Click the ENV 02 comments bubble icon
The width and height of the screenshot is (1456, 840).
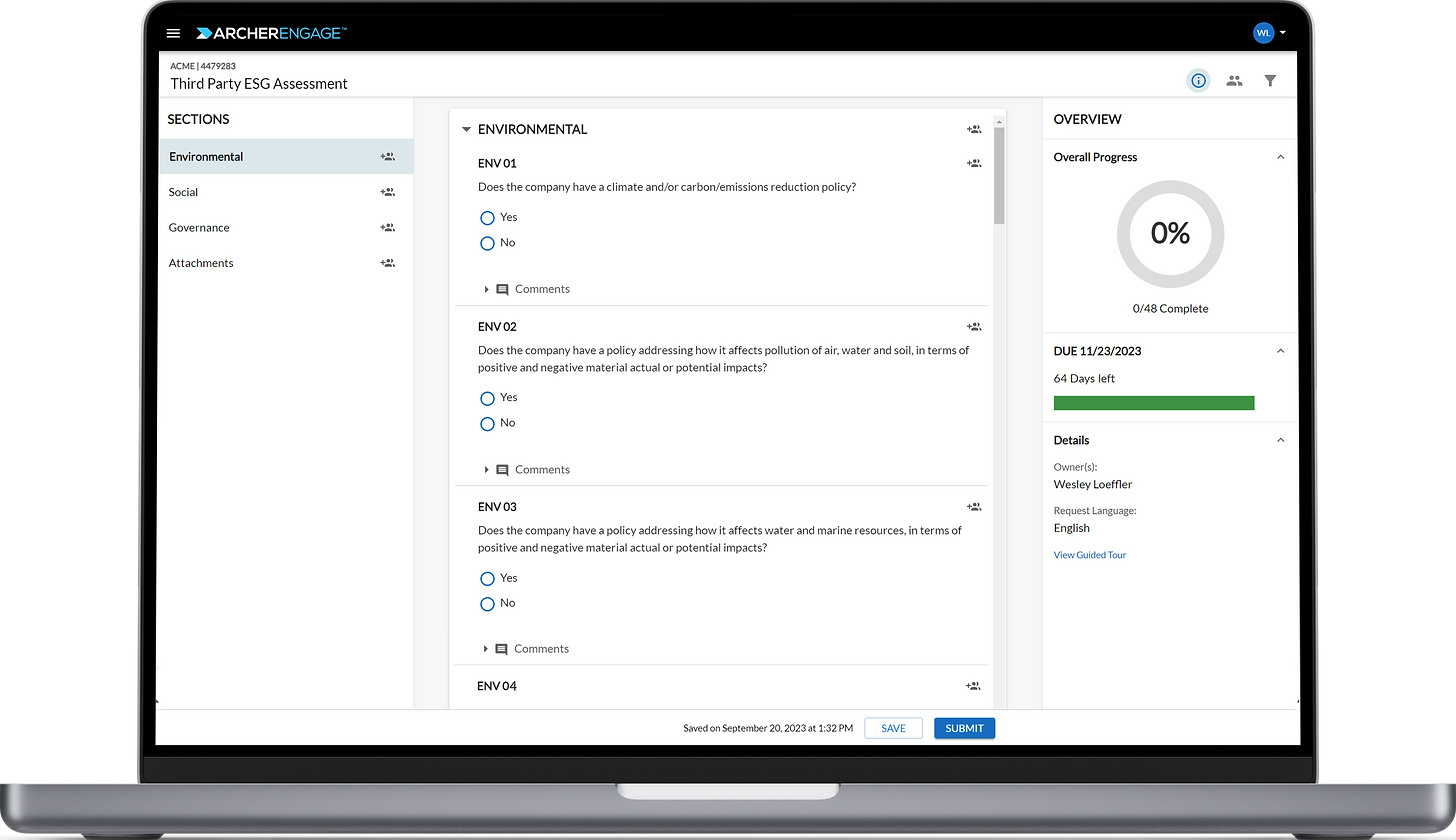503,470
